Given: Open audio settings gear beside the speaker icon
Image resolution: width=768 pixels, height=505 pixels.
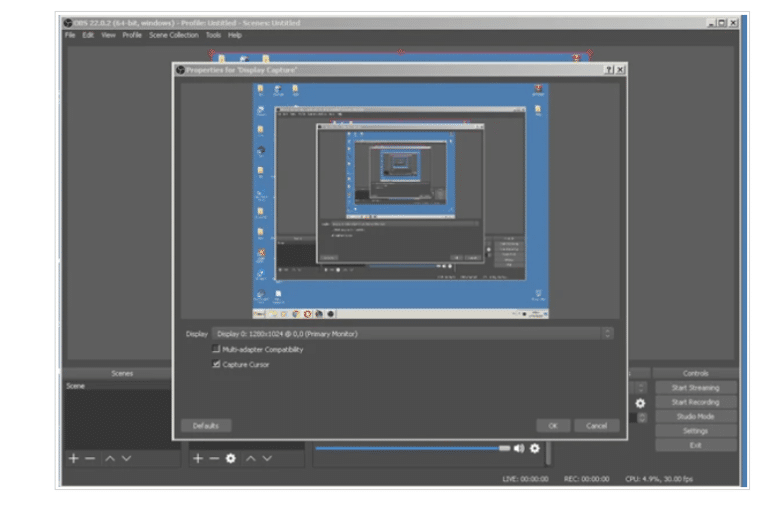Looking at the screenshot, I should (535, 448).
